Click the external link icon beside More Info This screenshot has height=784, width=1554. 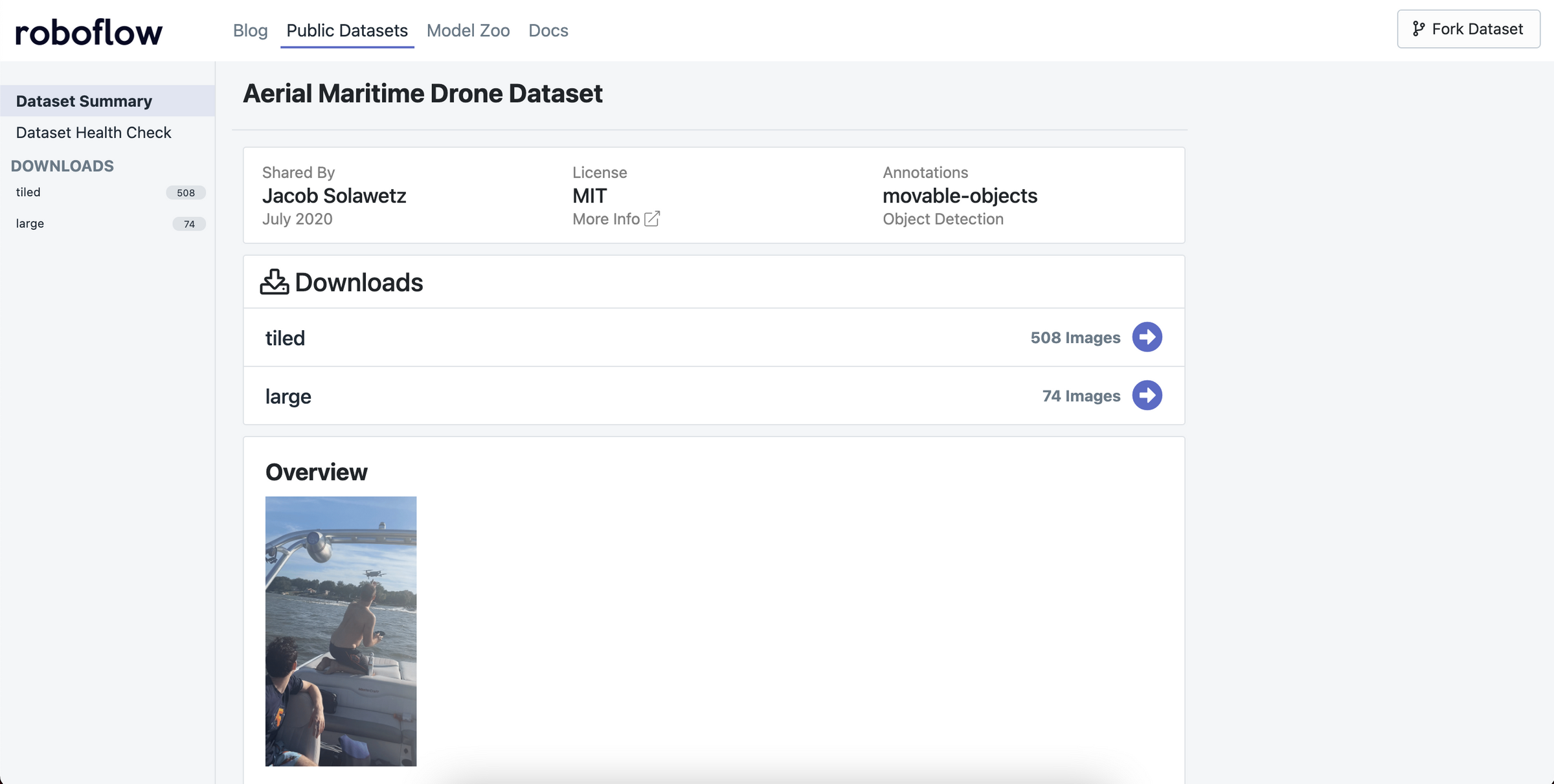(652, 219)
